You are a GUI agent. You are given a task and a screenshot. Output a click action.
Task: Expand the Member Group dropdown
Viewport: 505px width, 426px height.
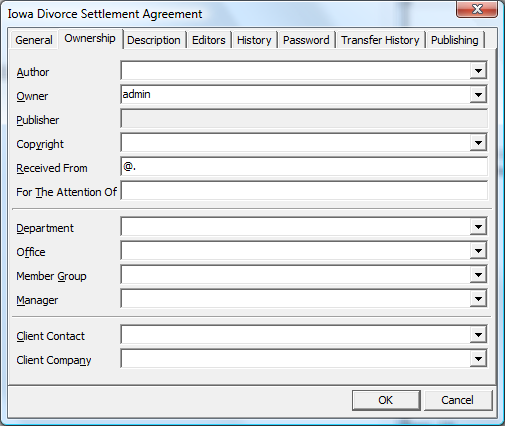[x=478, y=275]
